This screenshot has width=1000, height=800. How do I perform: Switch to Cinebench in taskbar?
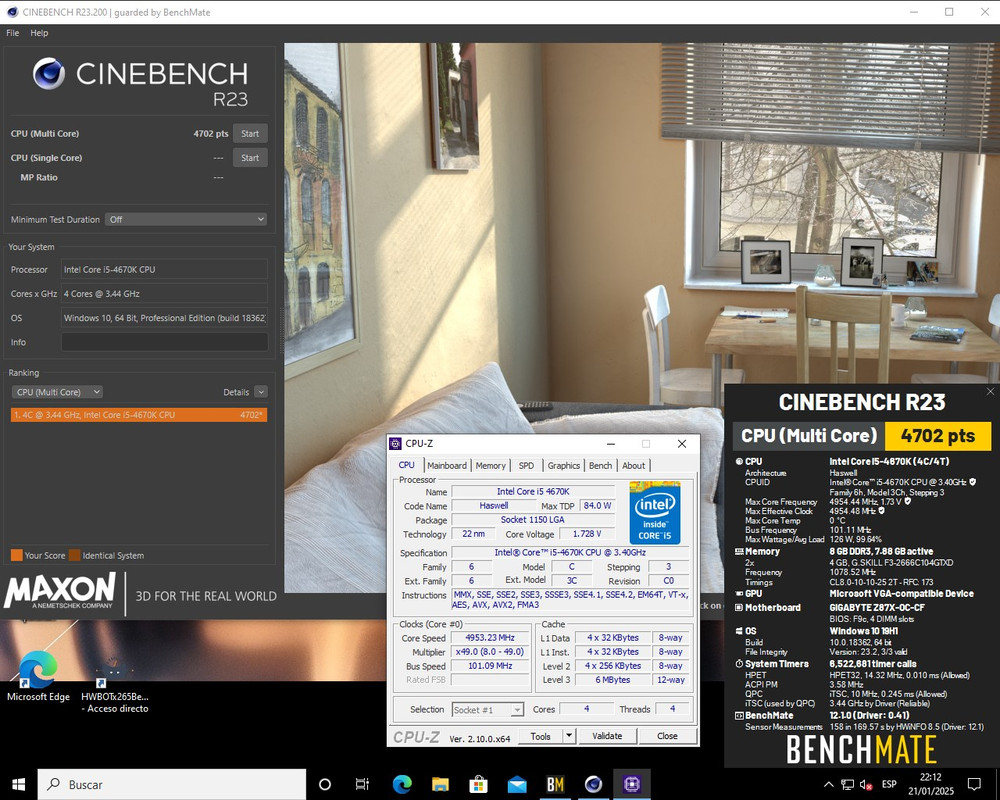click(593, 784)
